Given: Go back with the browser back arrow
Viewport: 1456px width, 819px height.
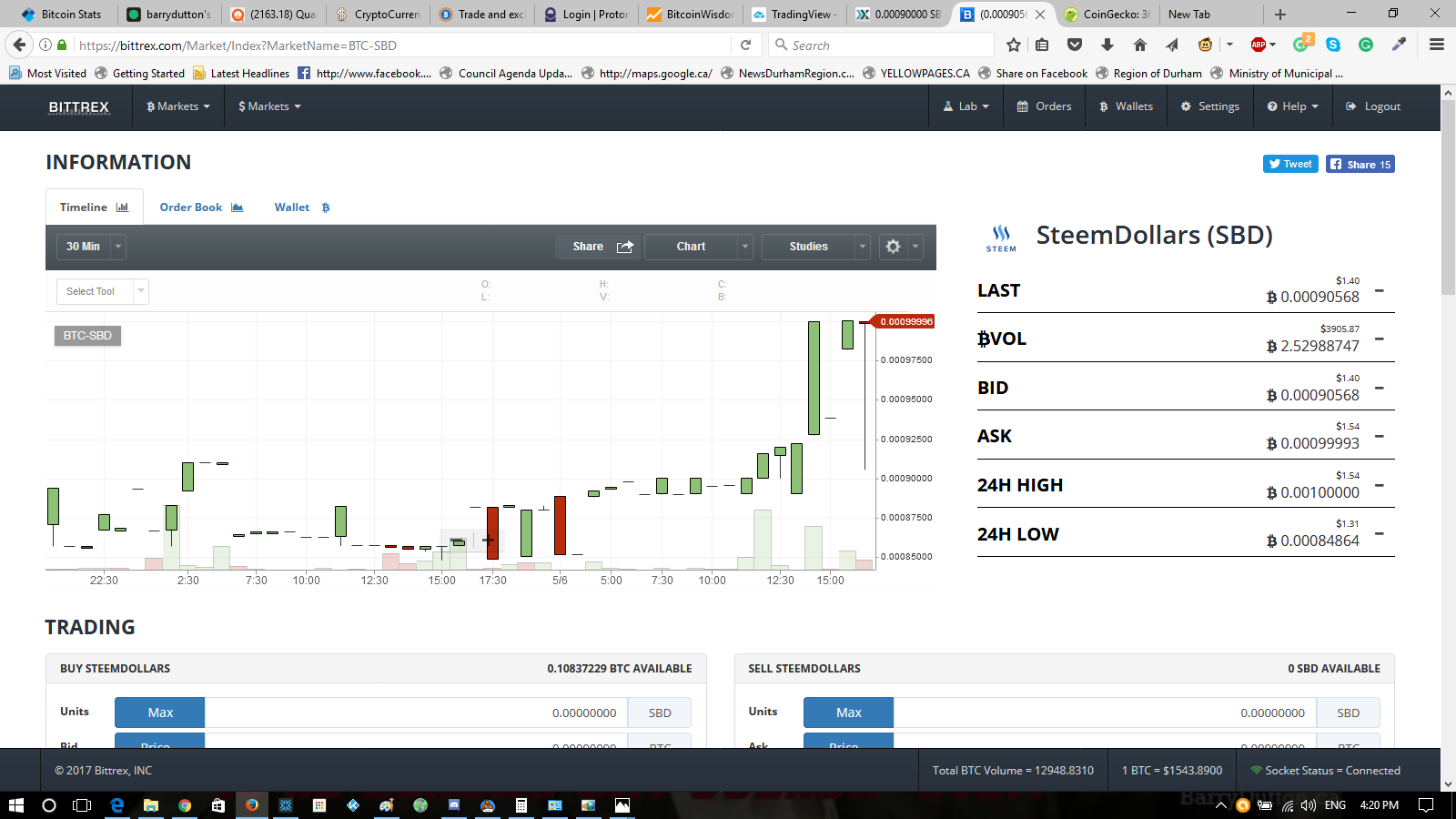Looking at the screenshot, I should tap(19, 45).
